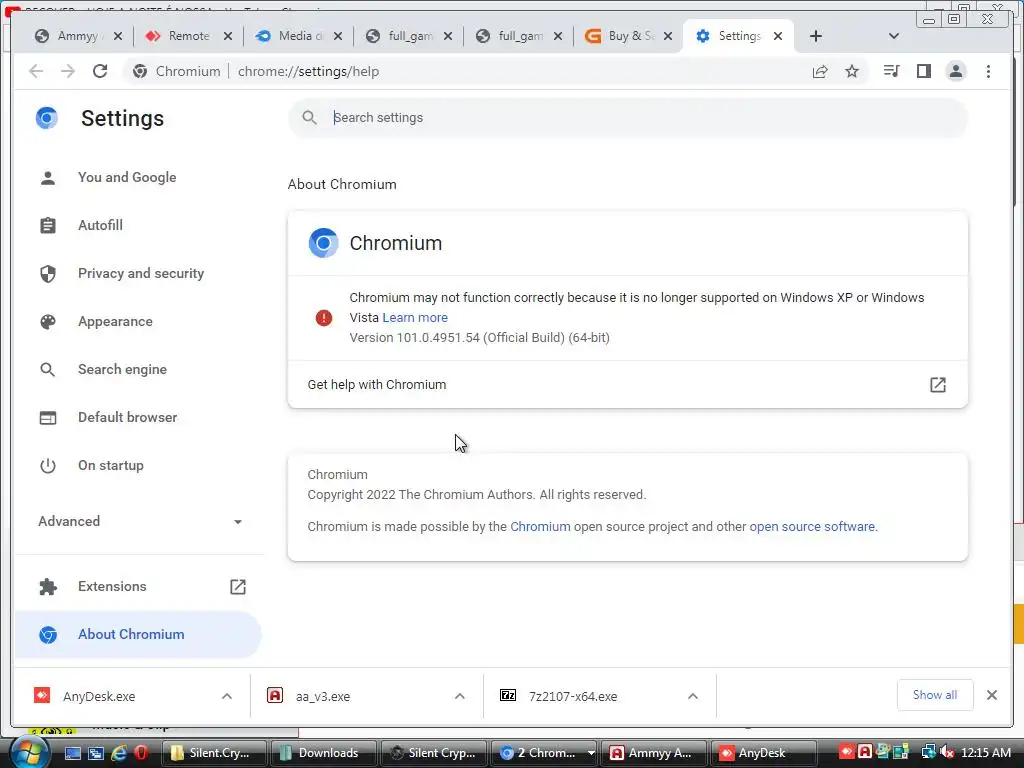Screen dimensions: 1024x768
Task: Click the muted volume icon in system tray
Action: [947, 753]
